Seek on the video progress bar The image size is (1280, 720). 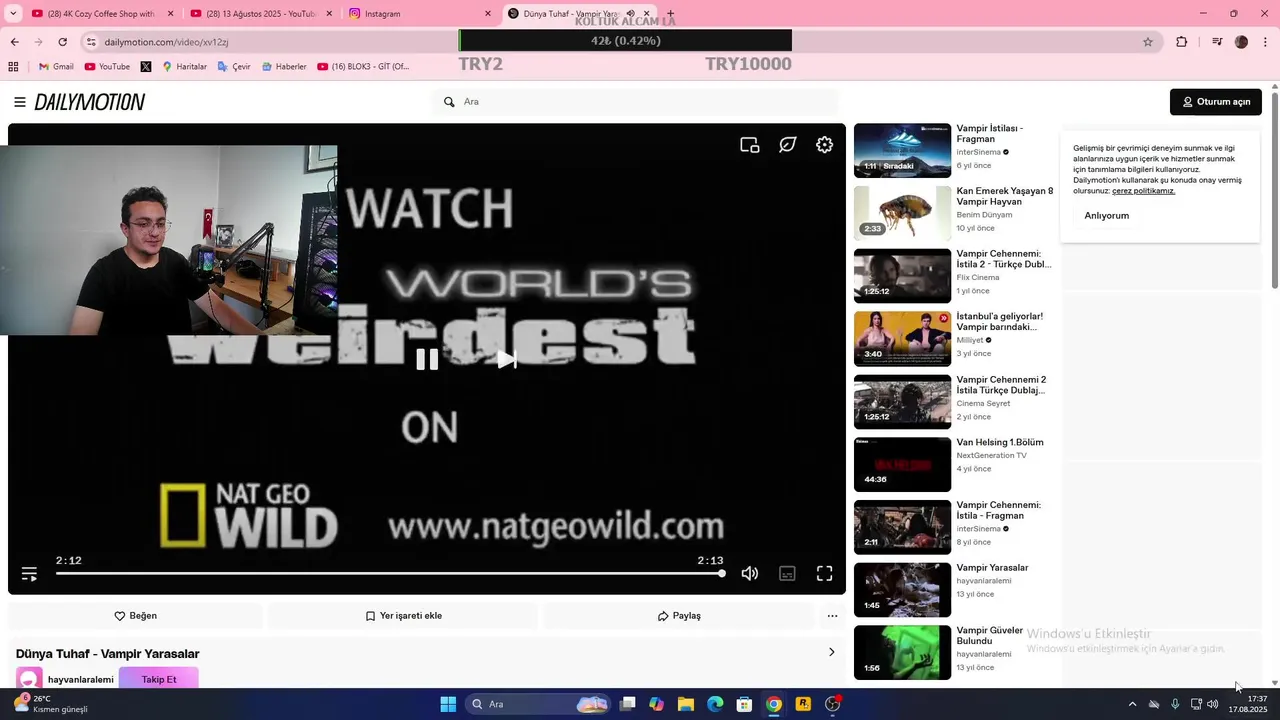(x=389, y=574)
